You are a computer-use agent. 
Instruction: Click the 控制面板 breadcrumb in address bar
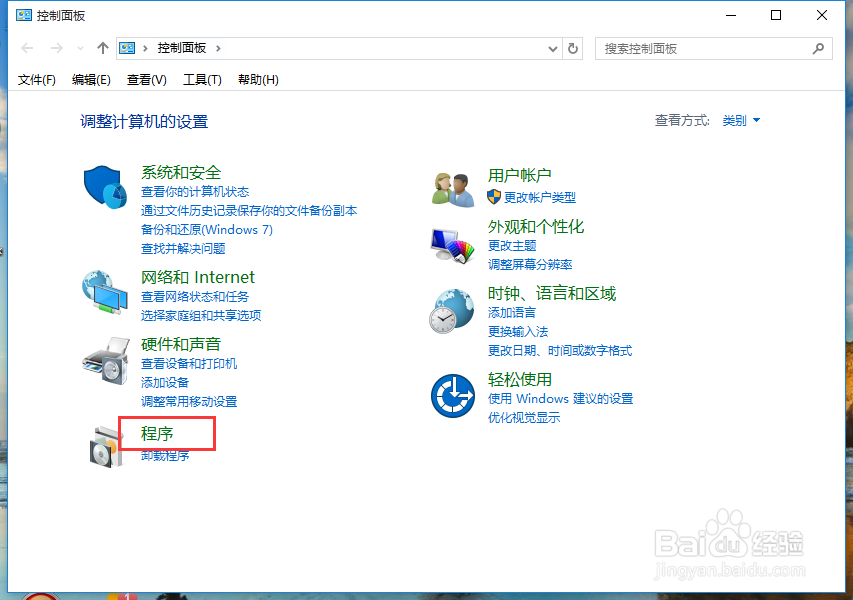pos(182,48)
